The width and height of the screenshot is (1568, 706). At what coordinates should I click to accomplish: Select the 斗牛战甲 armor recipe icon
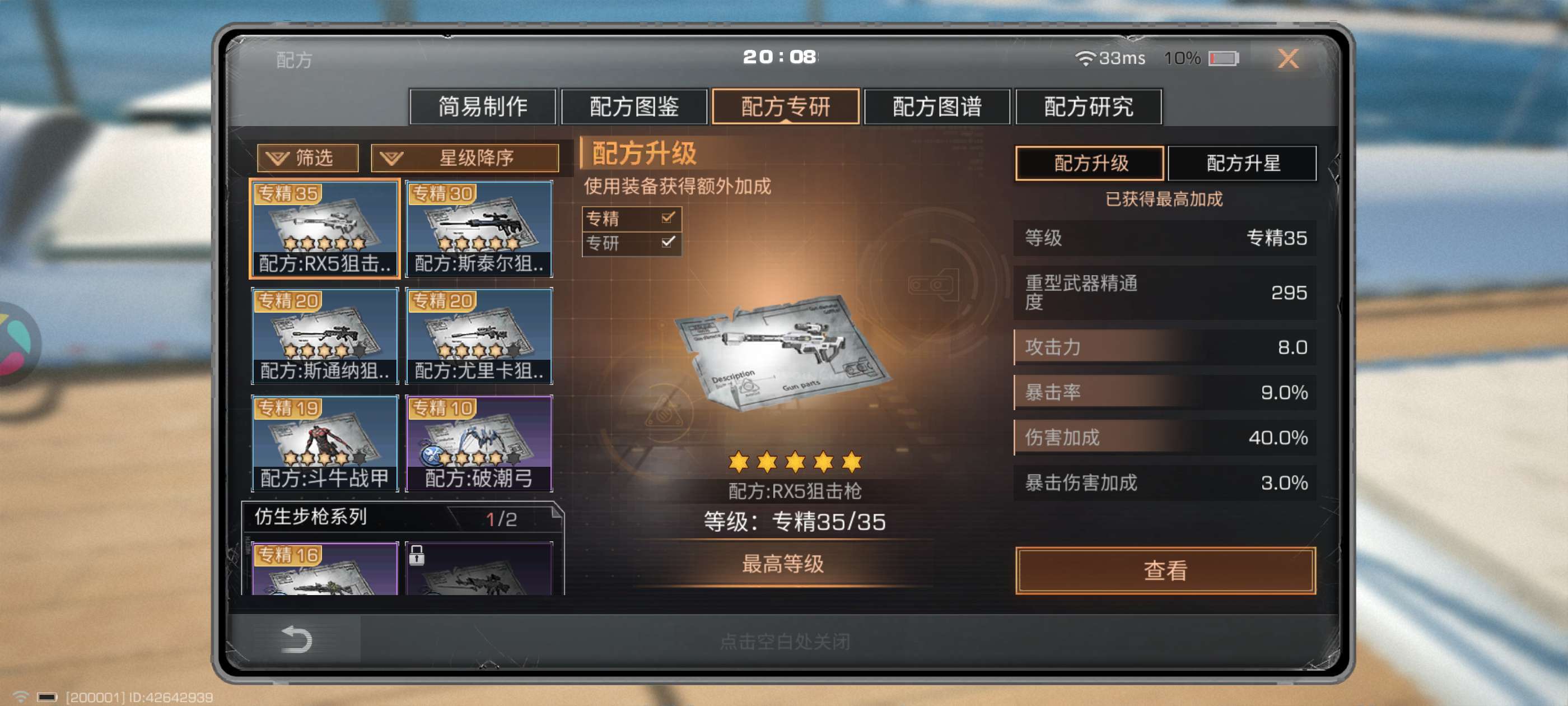(x=325, y=443)
